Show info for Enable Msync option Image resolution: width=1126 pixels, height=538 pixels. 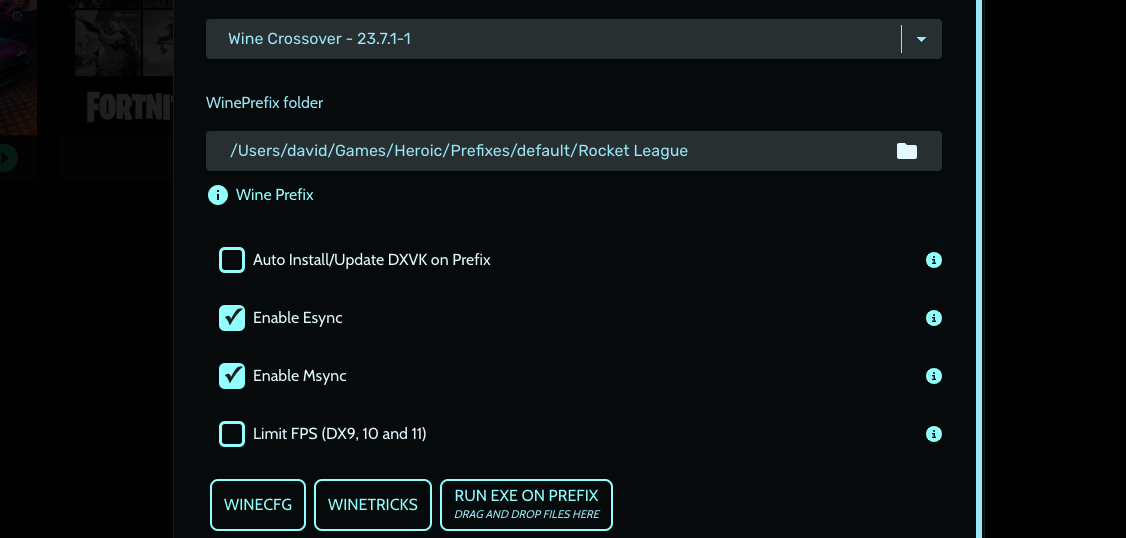[934, 376]
